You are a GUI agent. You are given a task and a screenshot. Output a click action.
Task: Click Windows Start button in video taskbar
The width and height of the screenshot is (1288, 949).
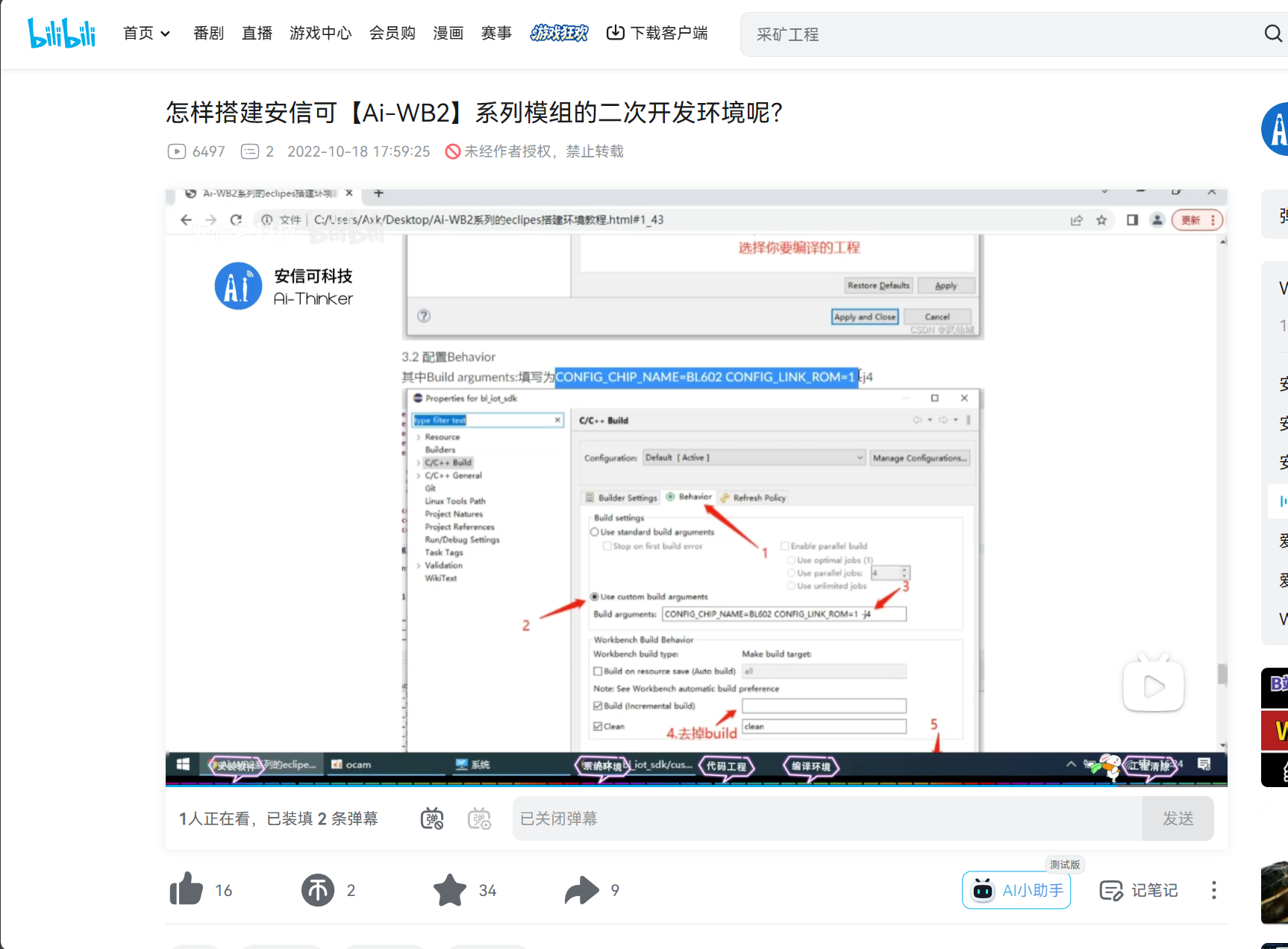click(x=183, y=764)
